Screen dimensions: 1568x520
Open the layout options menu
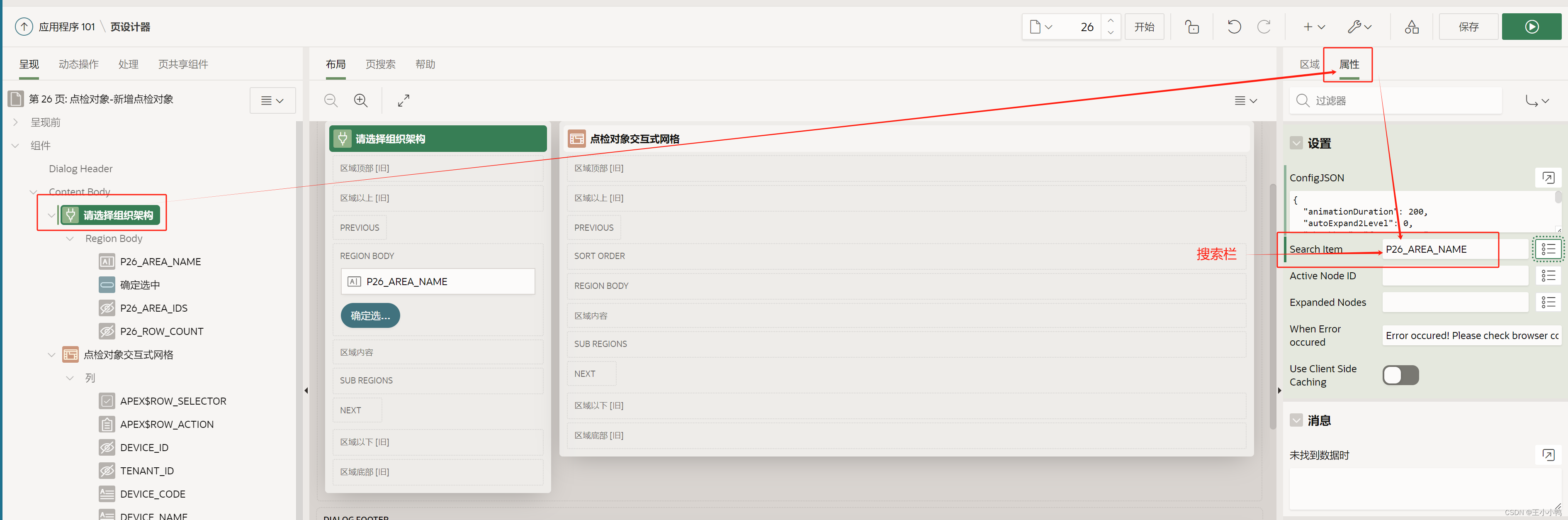1245,100
